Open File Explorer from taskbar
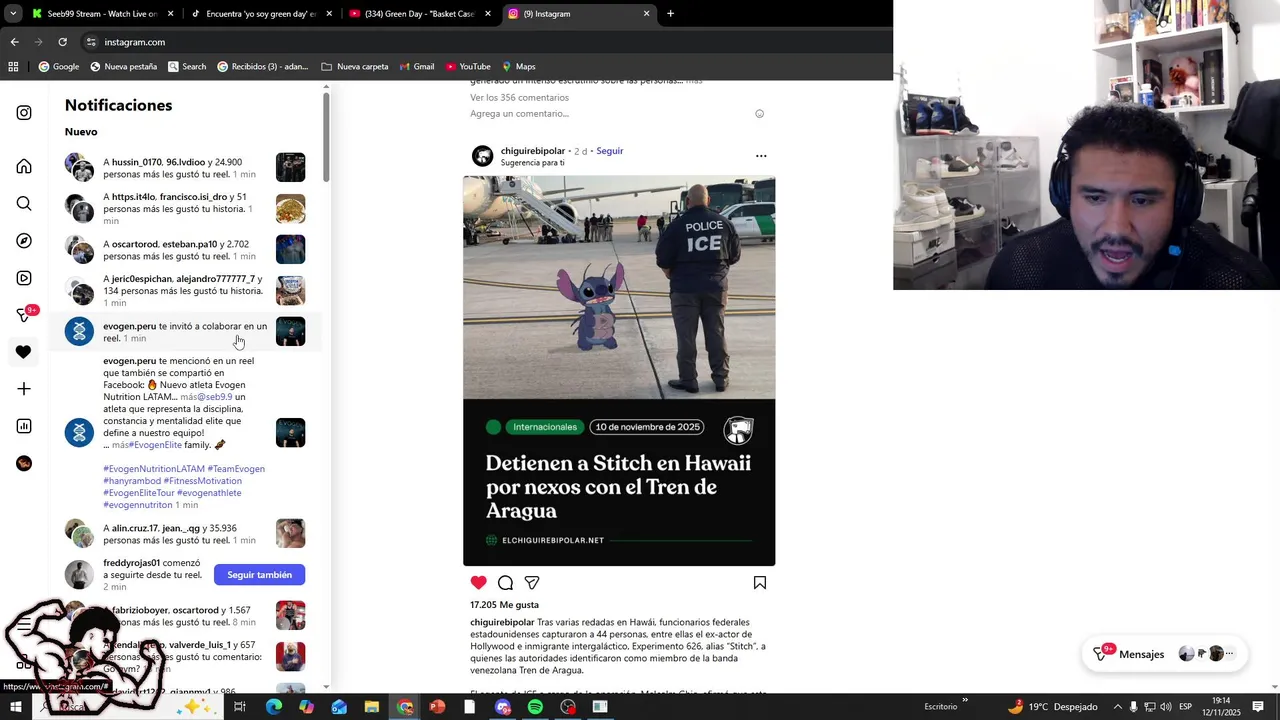This screenshot has height=720, width=1280. coord(371,707)
